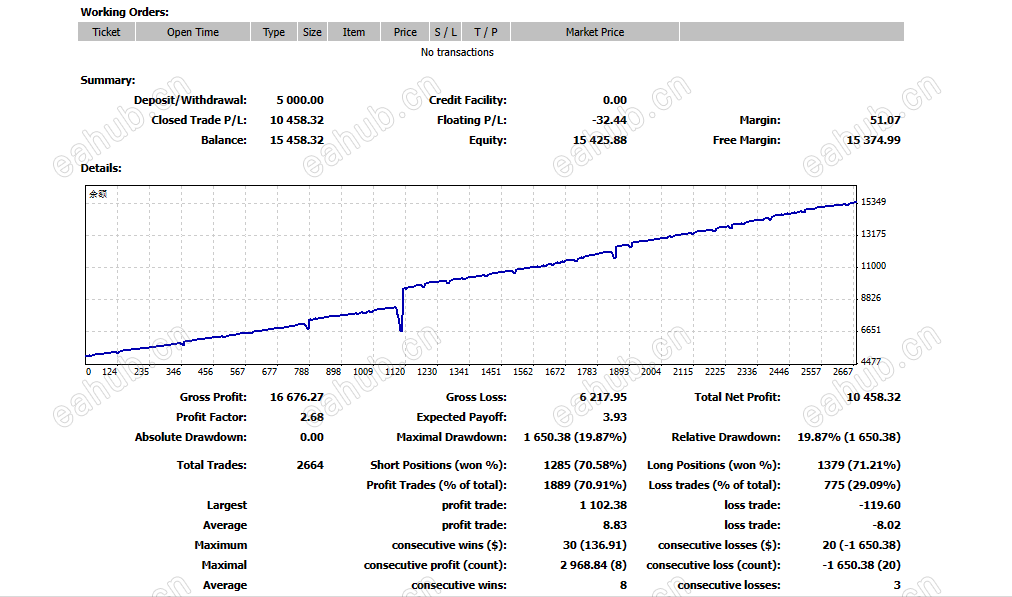Click the chart legend text in the top-left corner
The image size is (1012, 597).
(98, 194)
